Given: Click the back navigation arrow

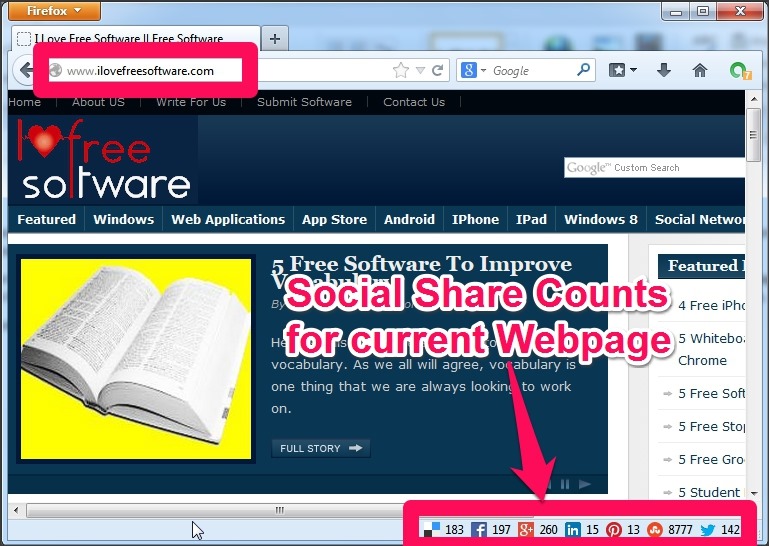Looking at the screenshot, I should [25, 70].
